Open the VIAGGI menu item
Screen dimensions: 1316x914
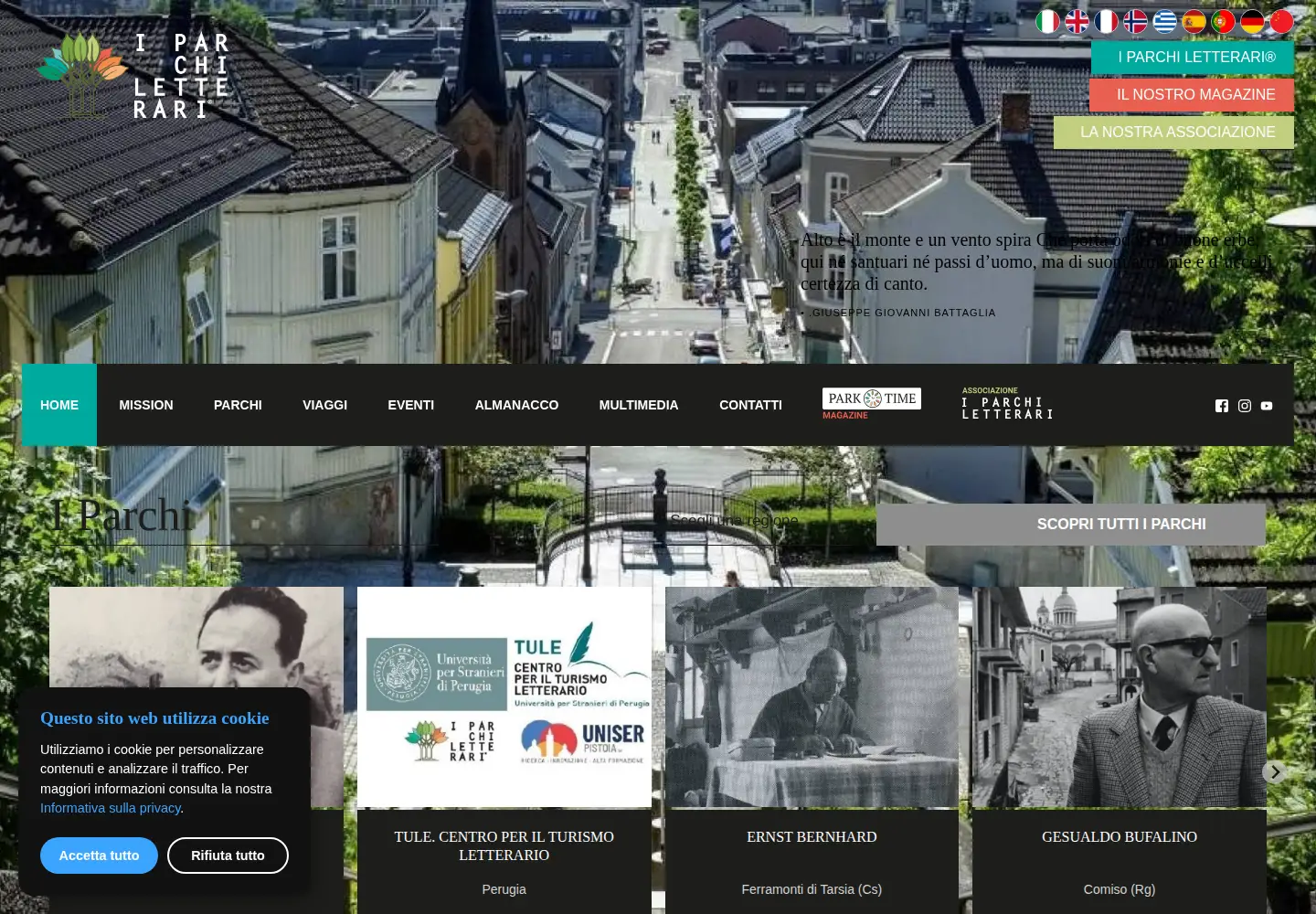(x=325, y=405)
